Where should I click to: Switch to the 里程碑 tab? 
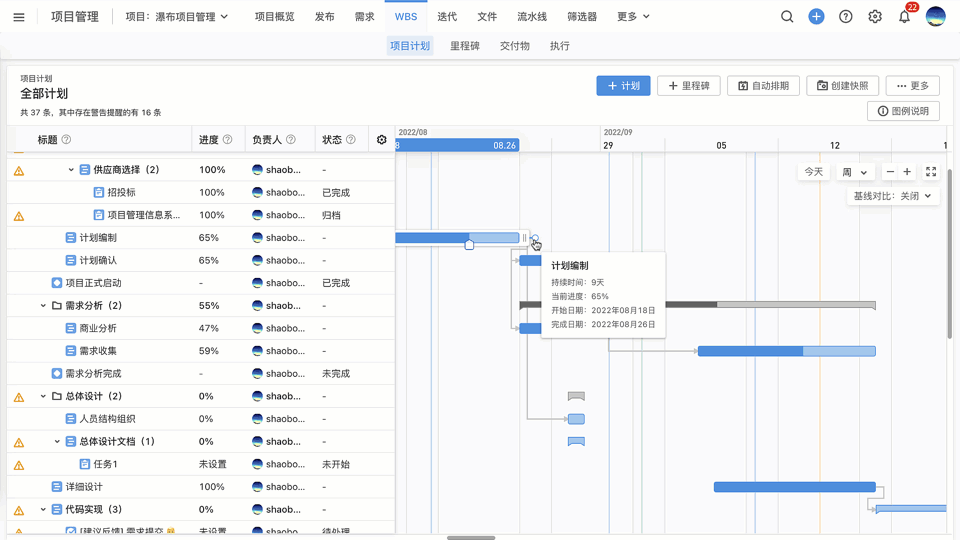click(x=464, y=46)
